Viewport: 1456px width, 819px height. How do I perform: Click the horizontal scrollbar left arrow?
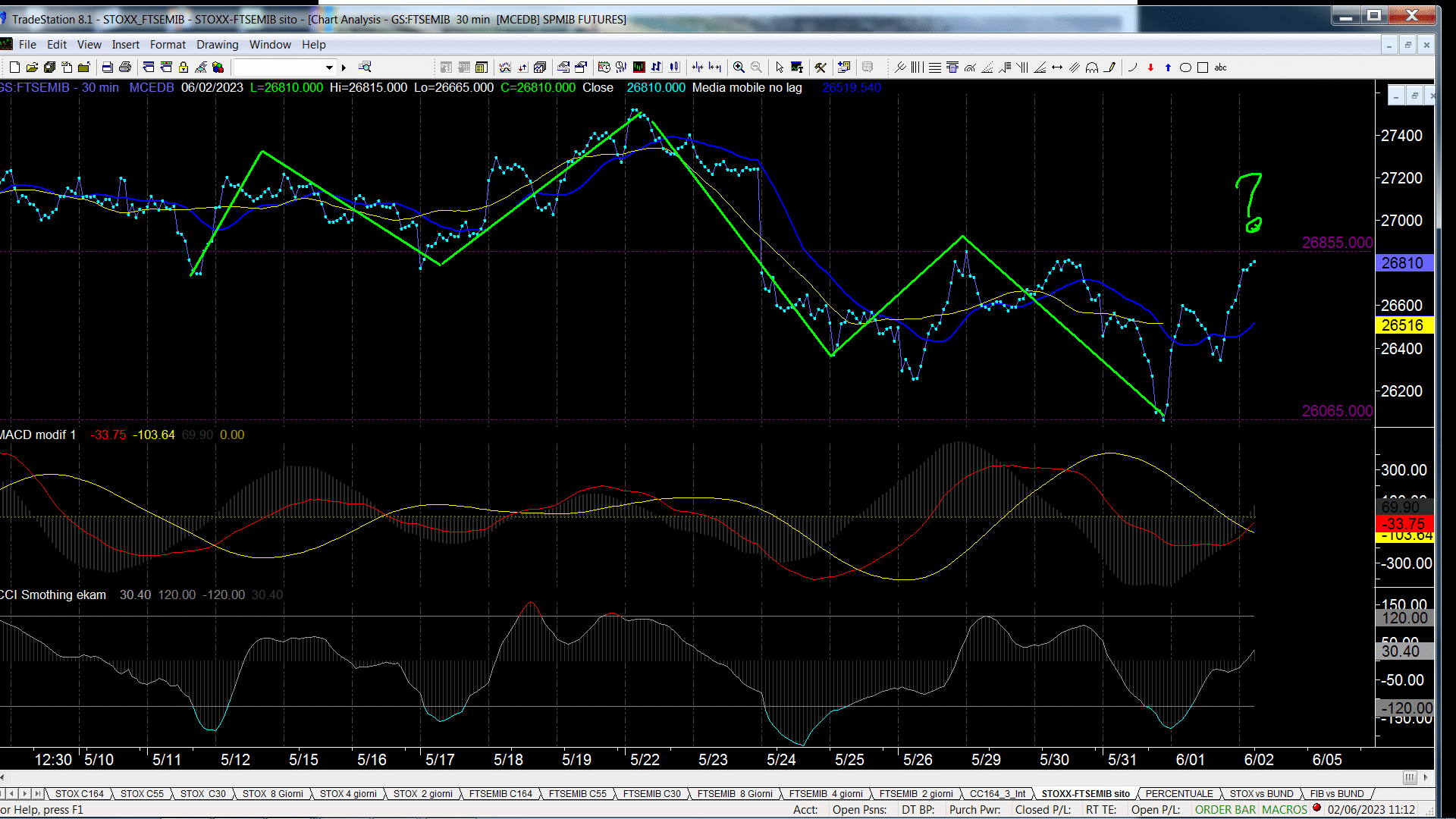pos(4,777)
